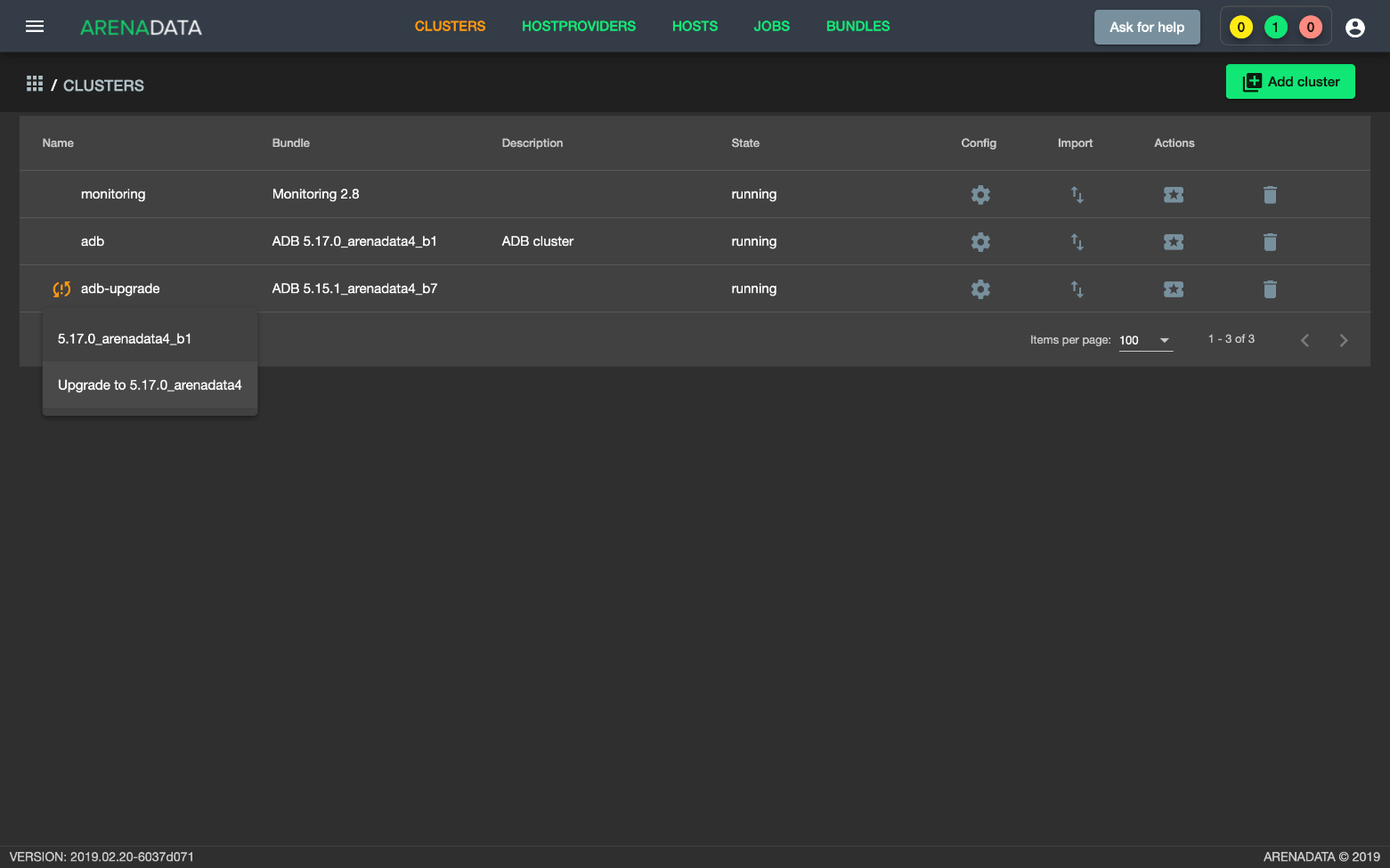Click the orange upgrade icon beside adb-upgrade

point(61,288)
